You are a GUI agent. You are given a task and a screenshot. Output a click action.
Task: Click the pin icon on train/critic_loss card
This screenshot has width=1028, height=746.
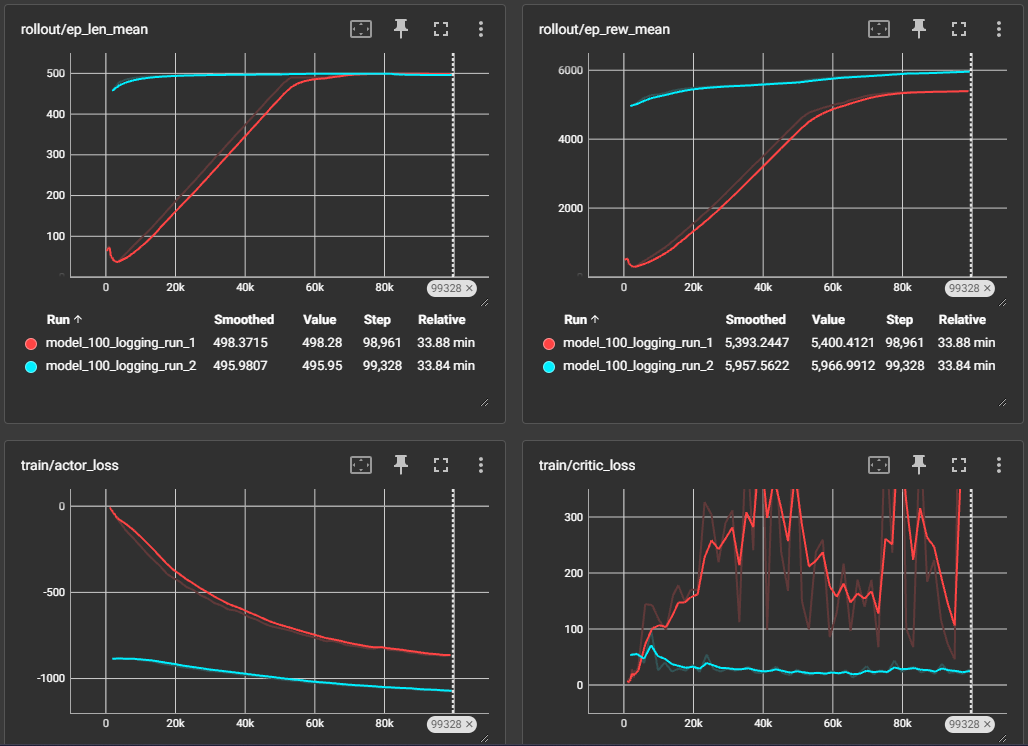919,465
